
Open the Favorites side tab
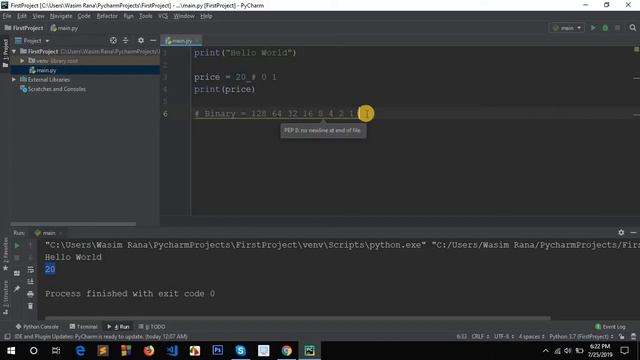point(5,254)
